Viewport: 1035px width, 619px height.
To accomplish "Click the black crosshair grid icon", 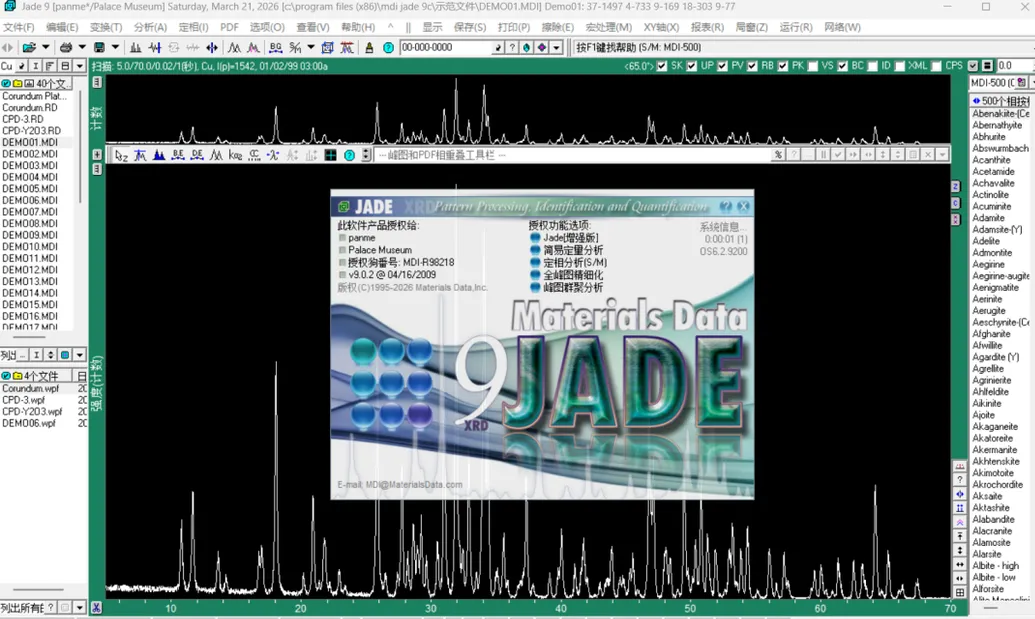I will 331,155.
